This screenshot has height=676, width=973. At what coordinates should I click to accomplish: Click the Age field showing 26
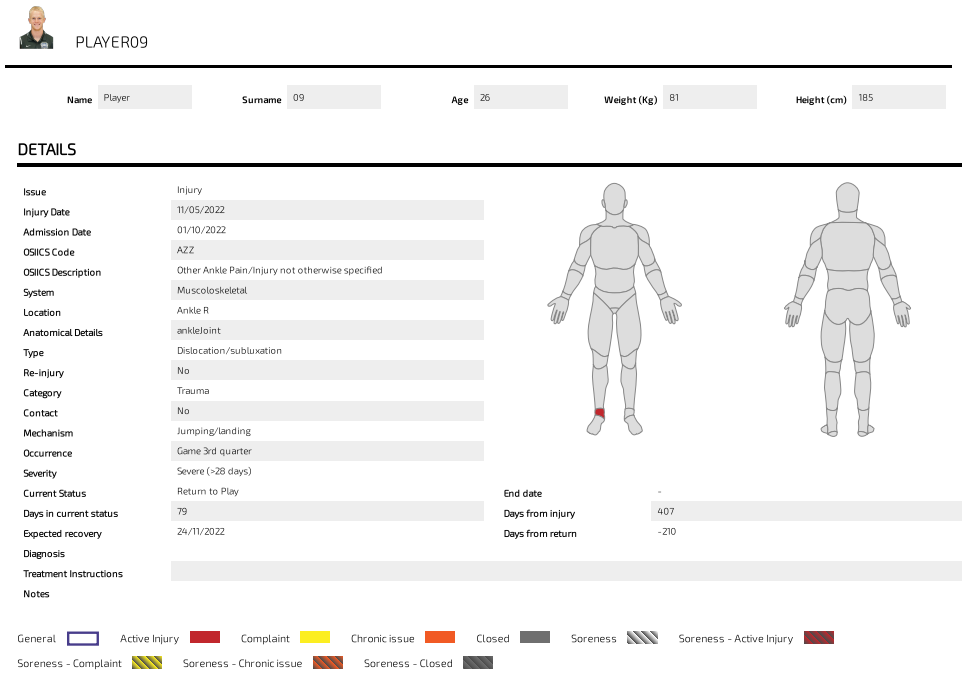(x=520, y=97)
